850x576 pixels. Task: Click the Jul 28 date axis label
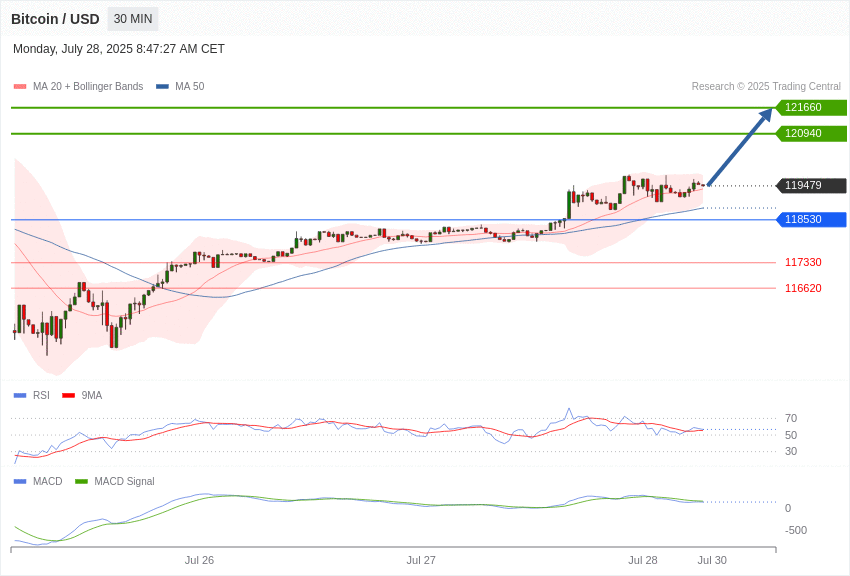coord(643,560)
